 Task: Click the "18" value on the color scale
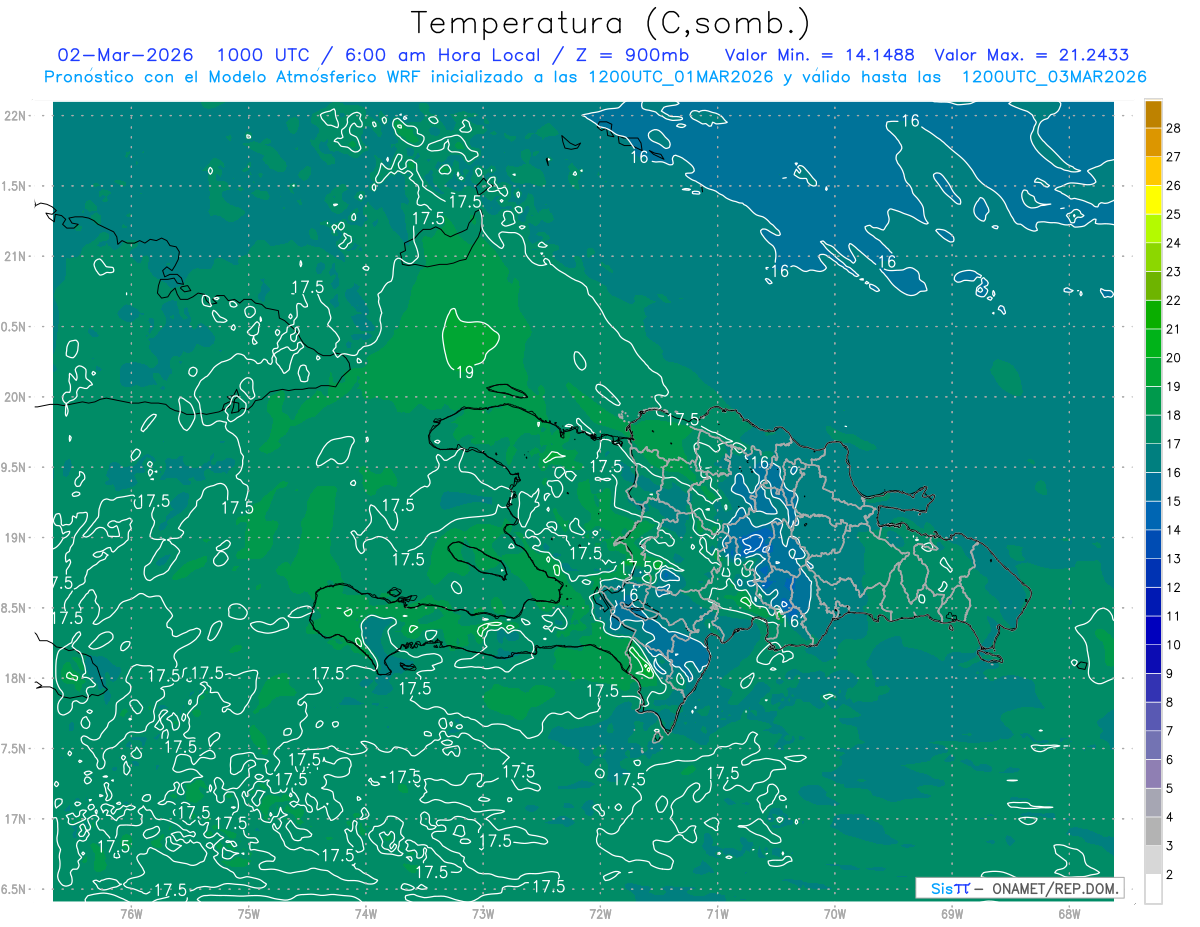click(1174, 415)
